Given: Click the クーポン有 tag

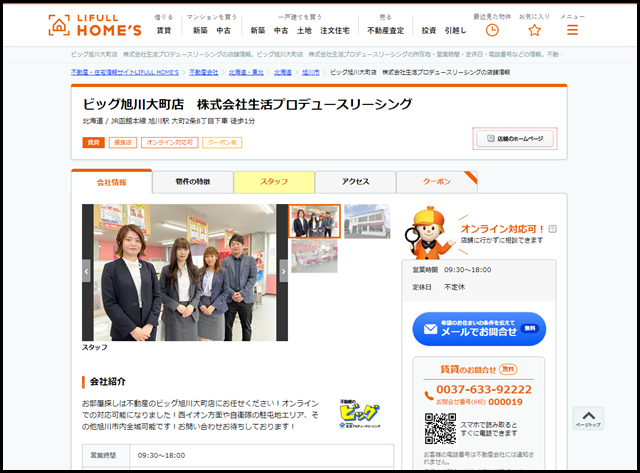Looking at the screenshot, I should coord(222,142).
